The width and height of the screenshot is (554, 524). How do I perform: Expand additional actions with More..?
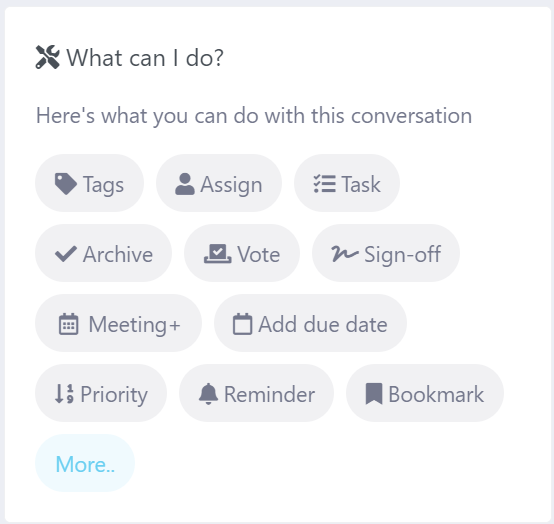coord(85,463)
